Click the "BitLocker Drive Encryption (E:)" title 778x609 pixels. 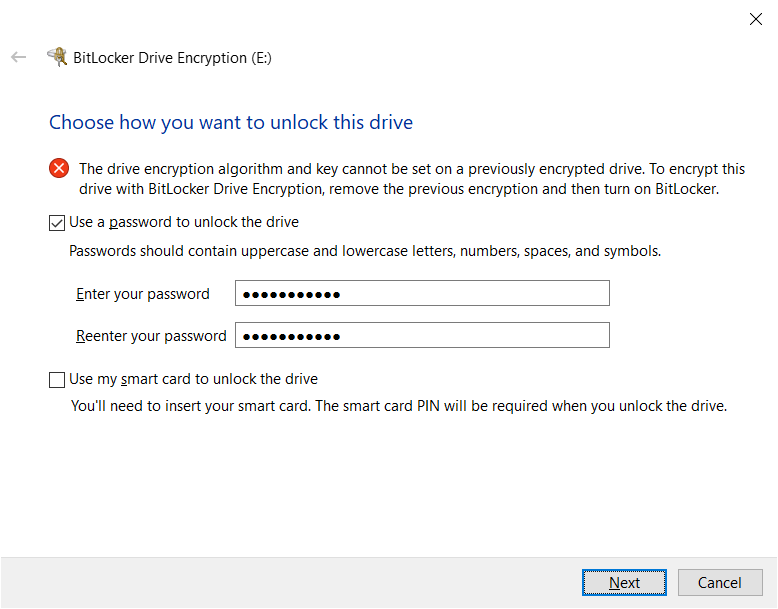pos(172,58)
